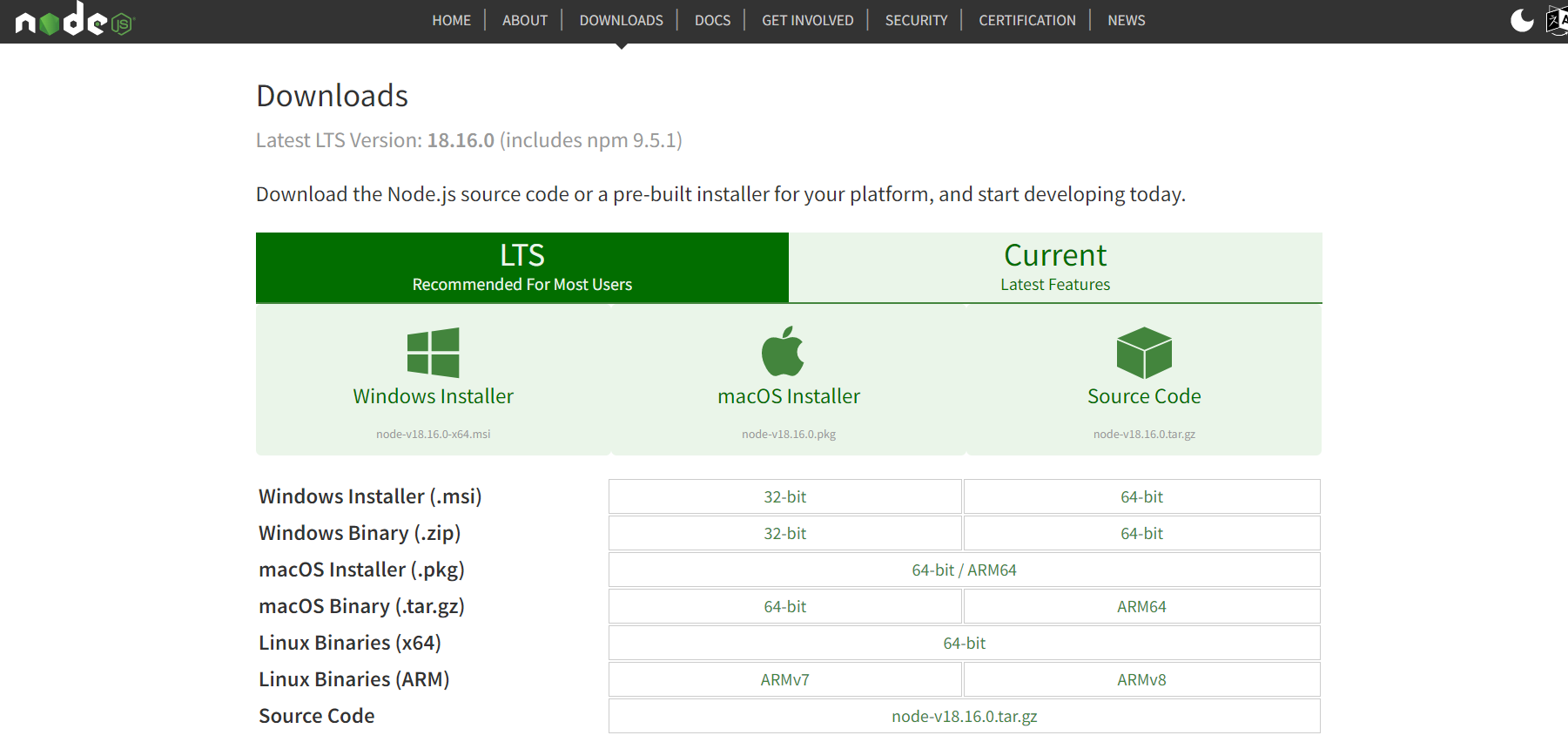Select DOWNLOADS in navigation

[621, 20]
